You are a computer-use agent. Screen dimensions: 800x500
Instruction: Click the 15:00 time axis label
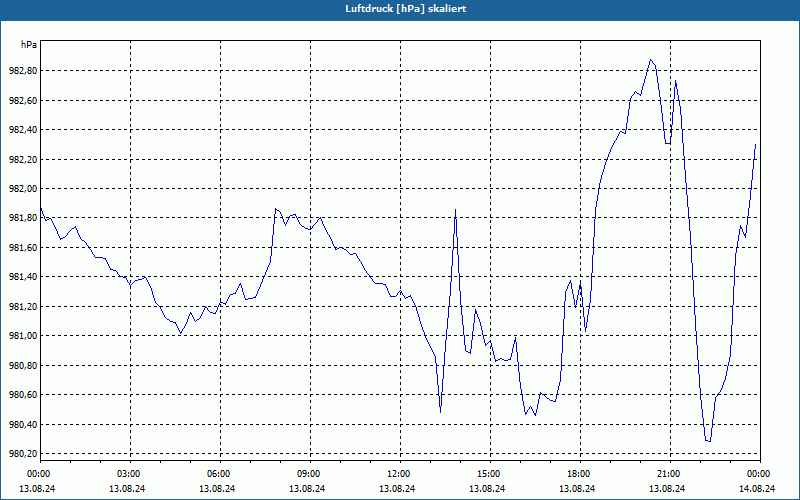coord(490,473)
